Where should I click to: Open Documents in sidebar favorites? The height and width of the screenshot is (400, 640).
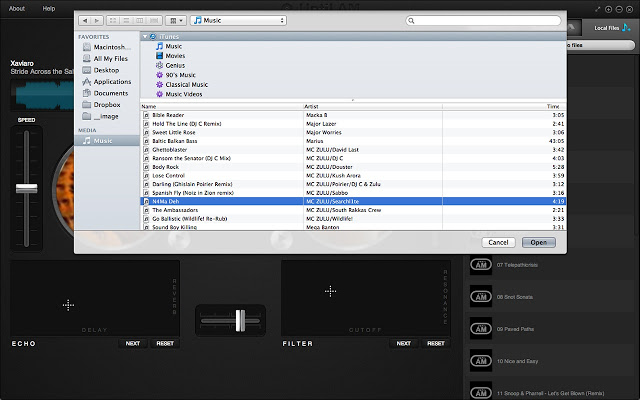tap(105, 93)
